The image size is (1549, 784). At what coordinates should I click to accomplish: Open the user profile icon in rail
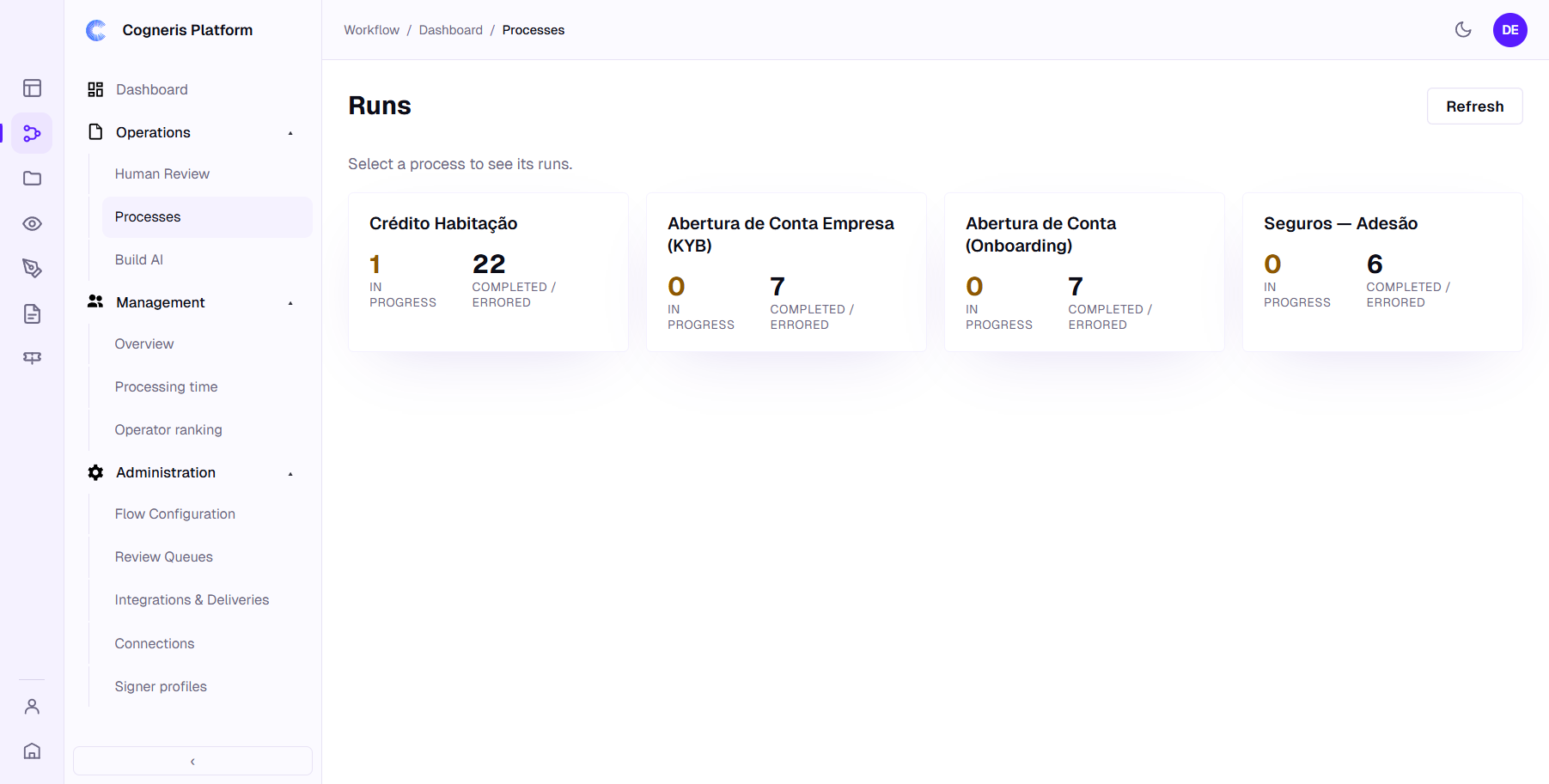click(32, 707)
